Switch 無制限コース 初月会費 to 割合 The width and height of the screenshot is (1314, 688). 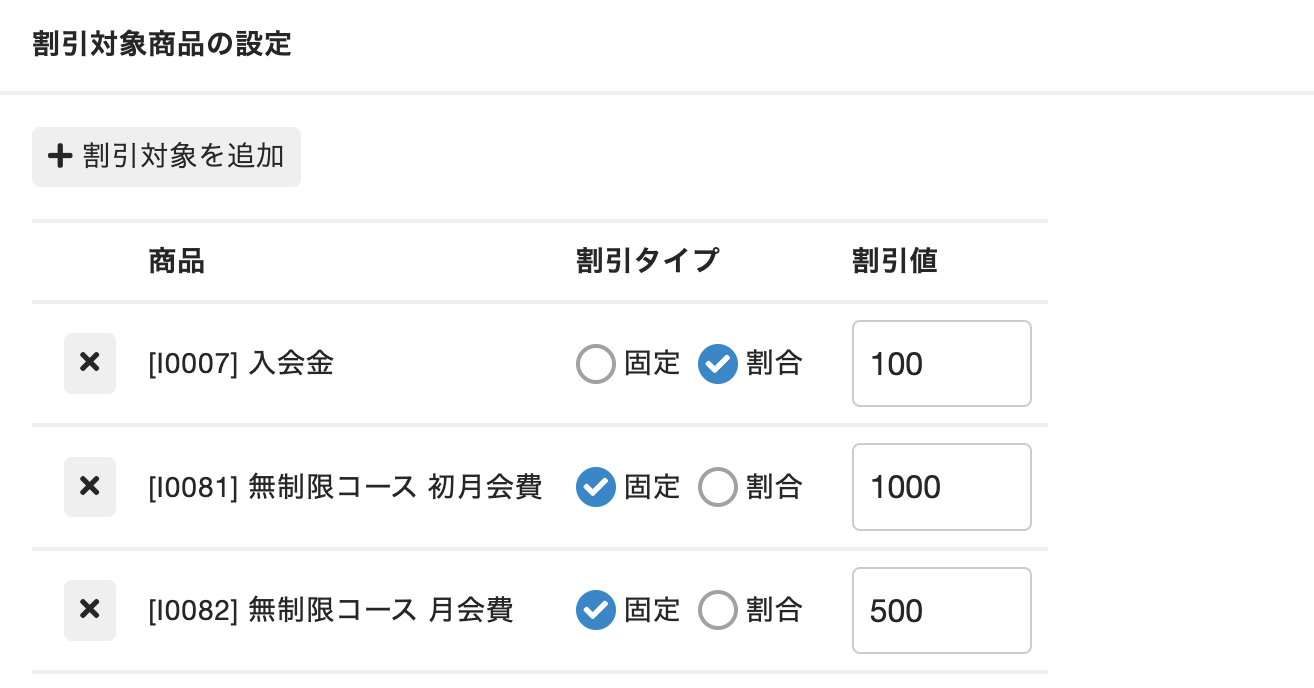[x=718, y=487]
